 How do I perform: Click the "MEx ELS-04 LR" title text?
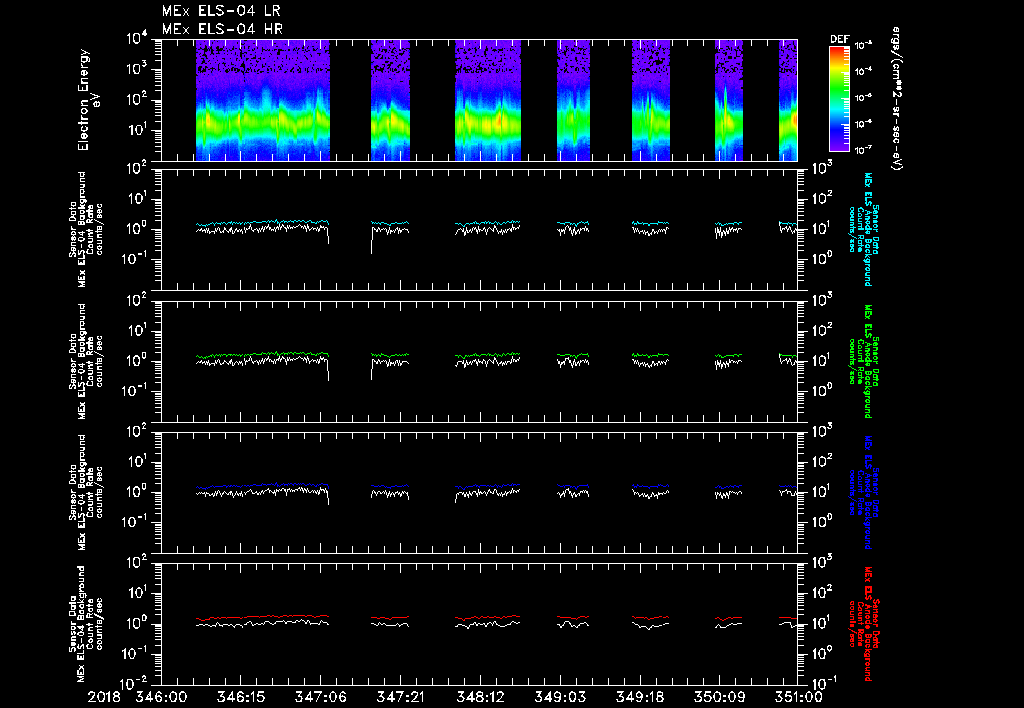pos(221,11)
